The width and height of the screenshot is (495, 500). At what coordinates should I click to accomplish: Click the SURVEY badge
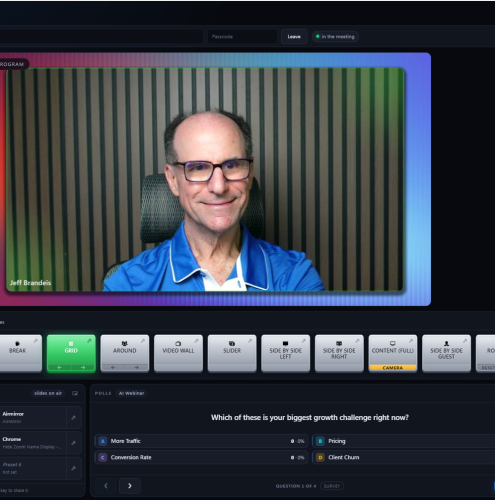[x=332, y=486]
